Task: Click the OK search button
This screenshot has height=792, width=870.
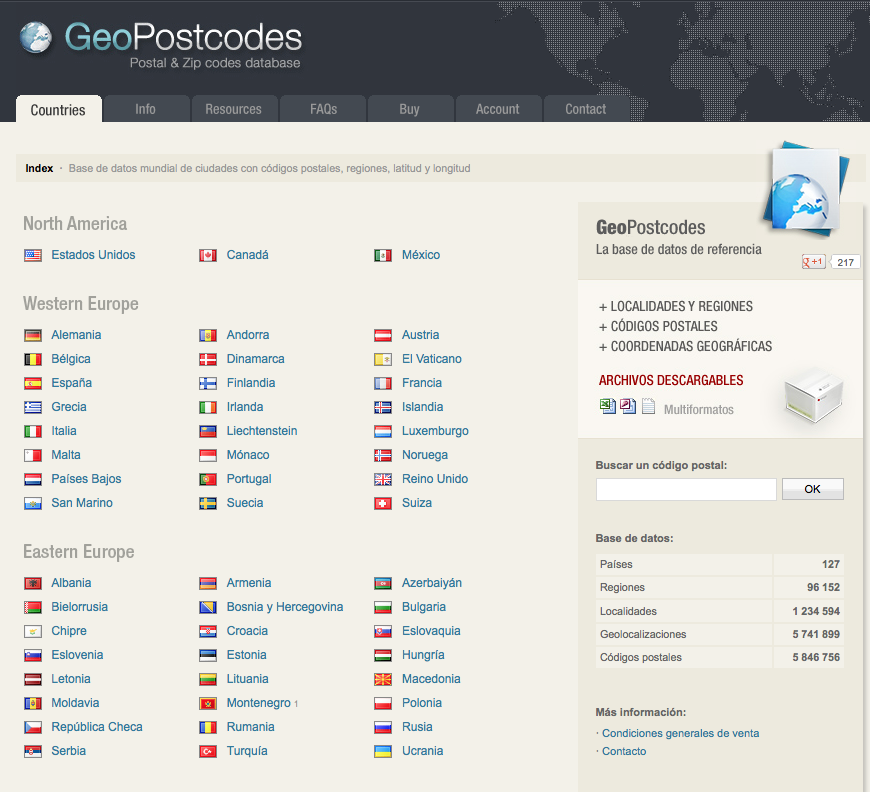Action: (x=813, y=489)
